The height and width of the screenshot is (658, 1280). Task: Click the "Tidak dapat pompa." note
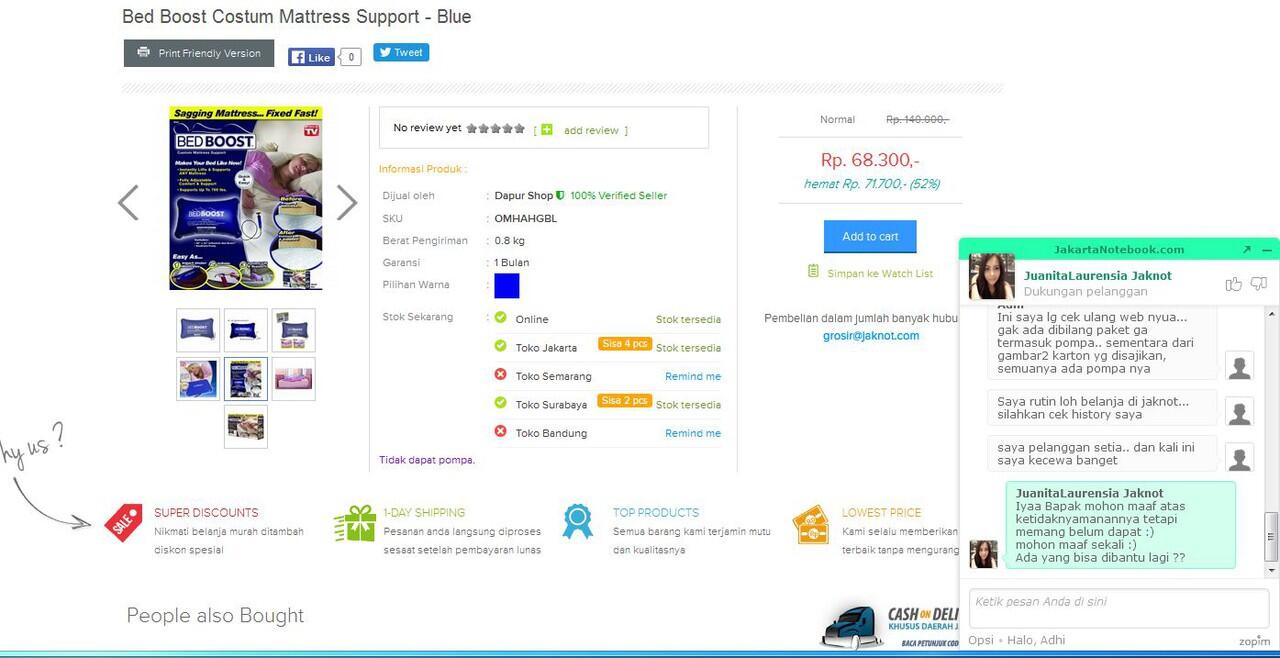click(x=427, y=460)
